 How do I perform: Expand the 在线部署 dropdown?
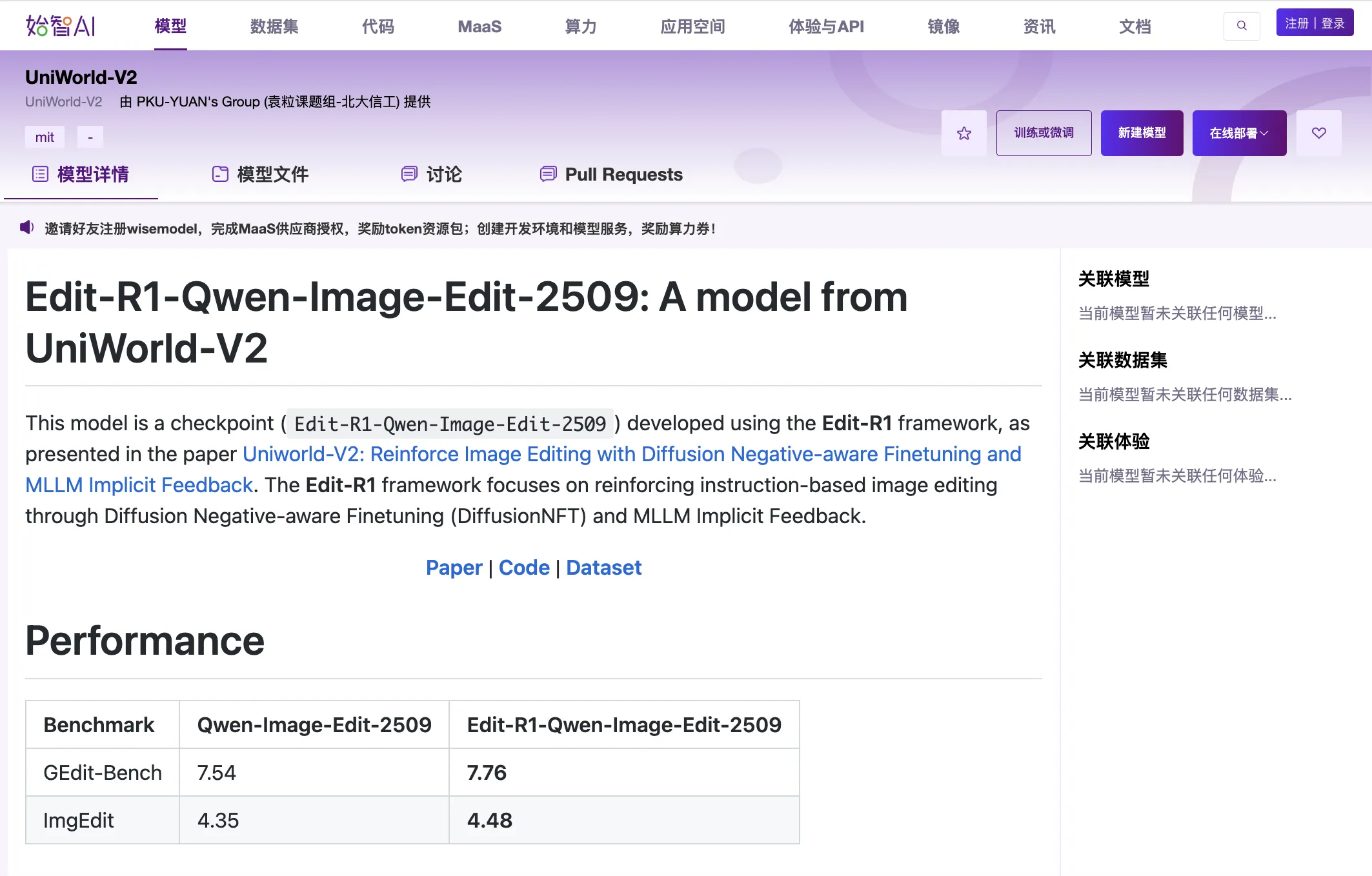[x=1238, y=133]
